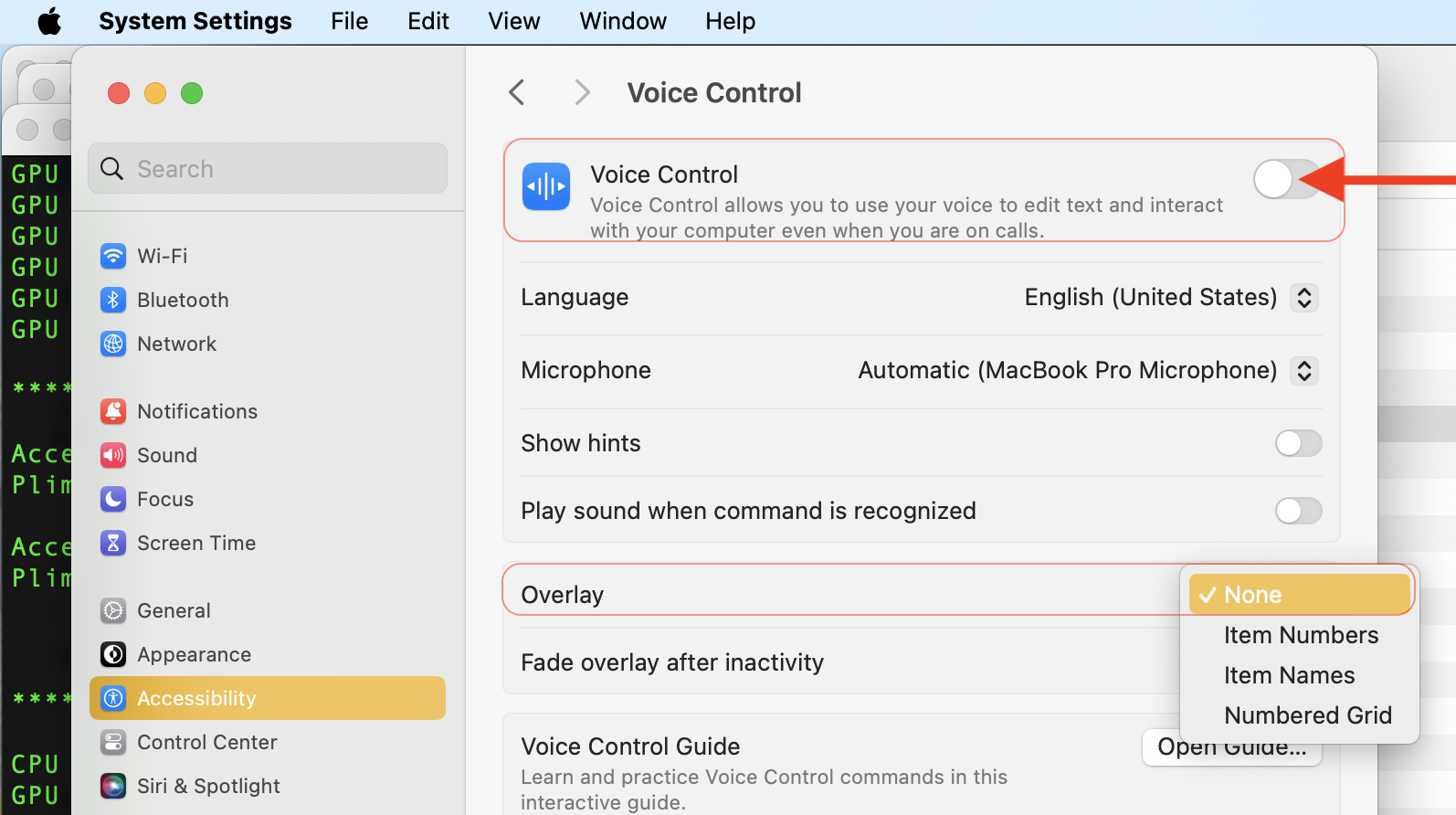
Task: Open Network settings
Action: (x=176, y=344)
